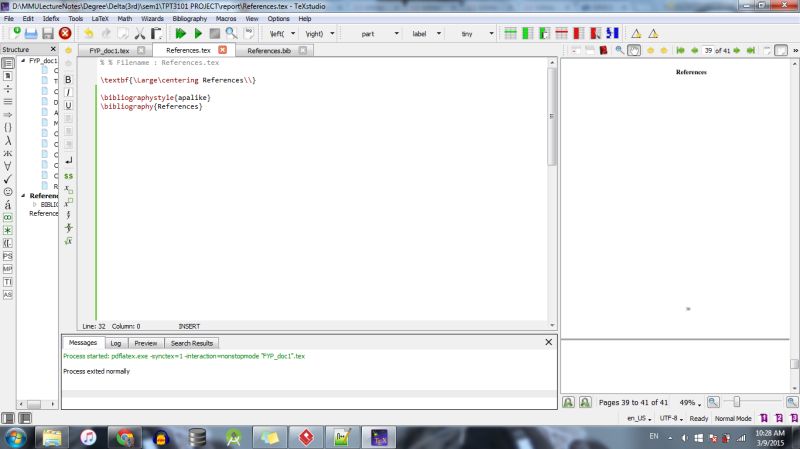Open a file using the blue folder icon
The height and width of the screenshot is (449, 800).
31,34
